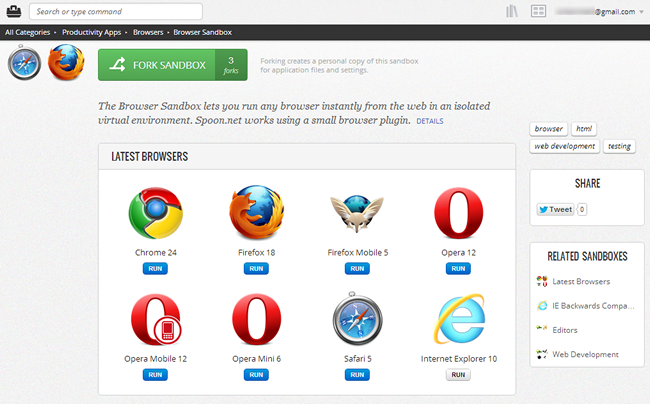Click the SHARE heading
The width and height of the screenshot is (650, 404).
coord(587,184)
